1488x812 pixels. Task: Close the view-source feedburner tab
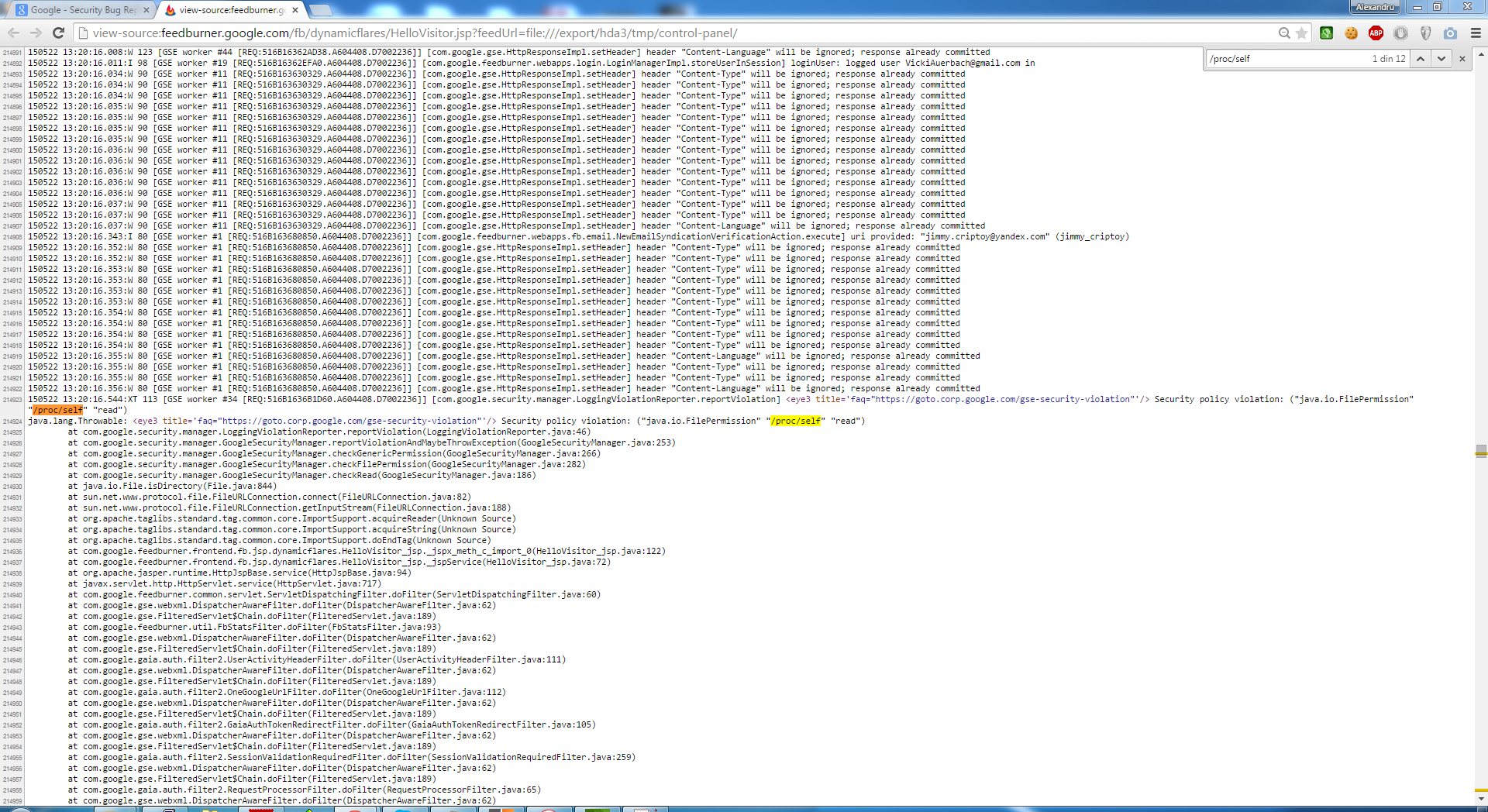[295, 10]
